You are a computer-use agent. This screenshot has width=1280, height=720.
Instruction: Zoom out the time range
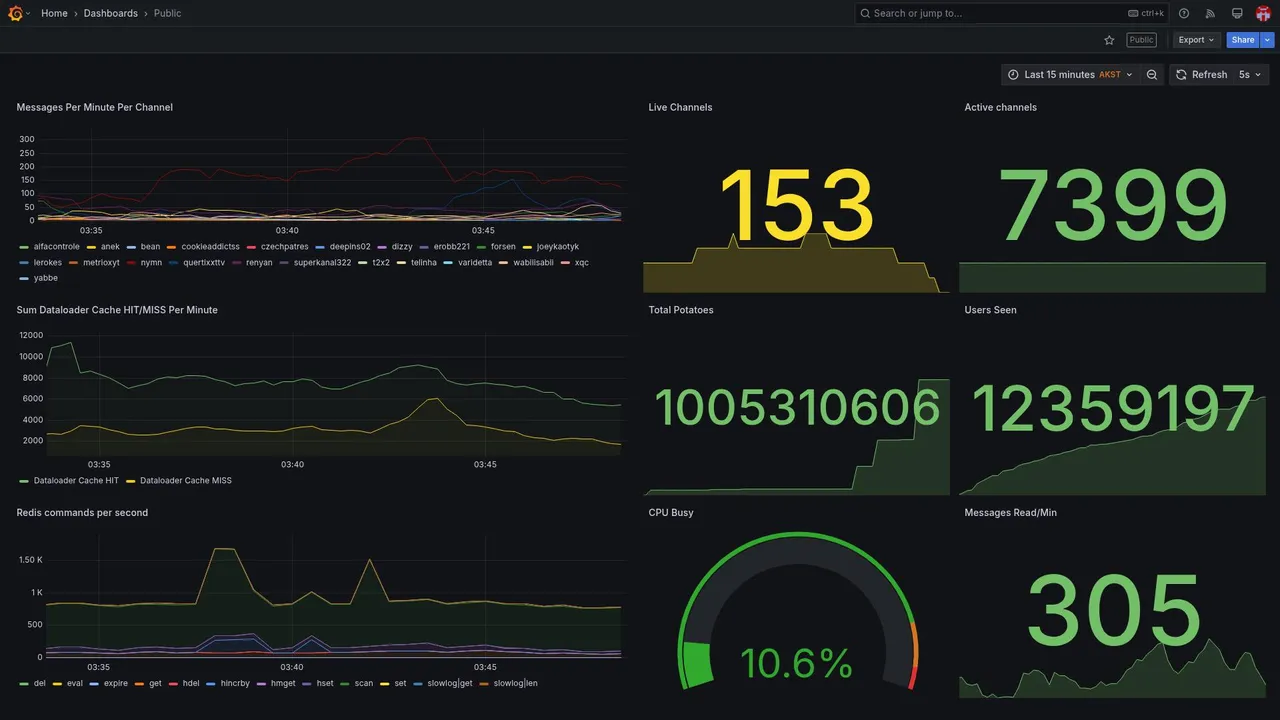coord(1152,75)
